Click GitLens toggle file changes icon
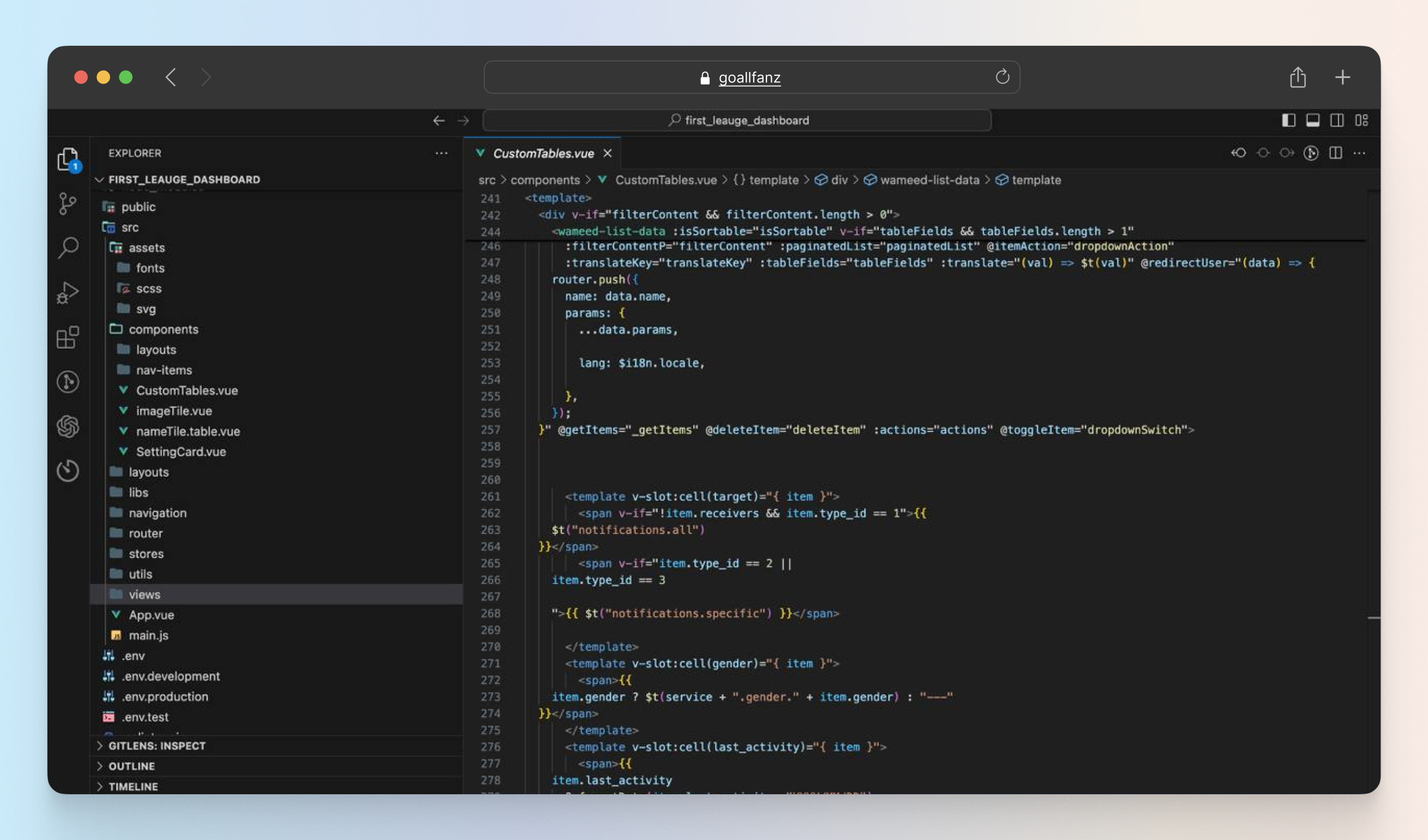This screenshot has width=1428, height=840. (1263, 153)
